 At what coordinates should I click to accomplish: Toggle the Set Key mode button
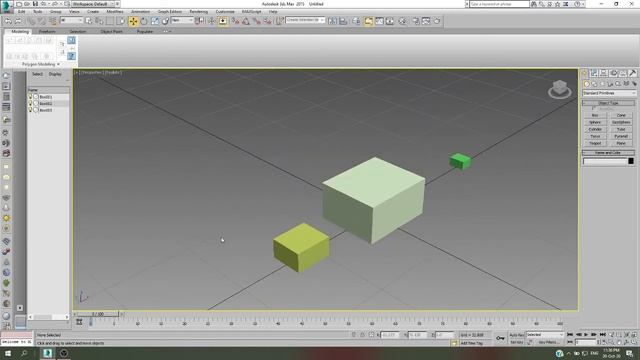pyautogui.click(x=517, y=342)
